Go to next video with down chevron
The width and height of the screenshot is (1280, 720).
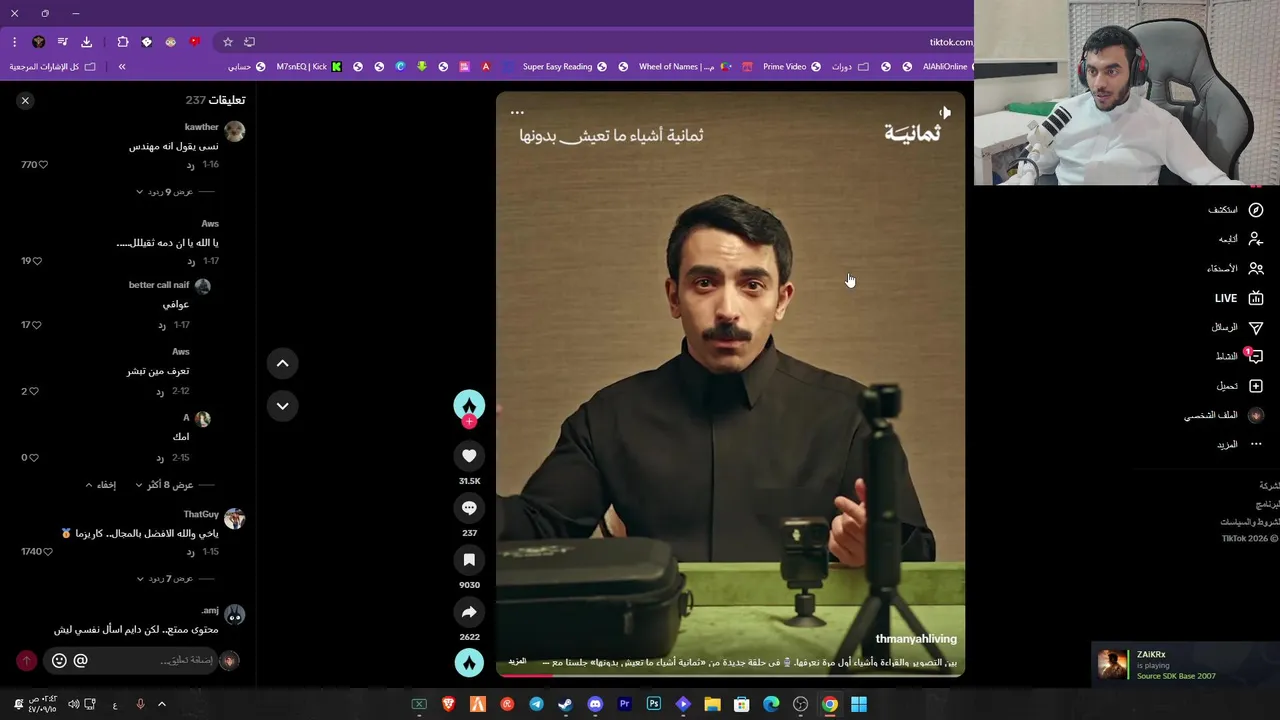coord(282,405)
